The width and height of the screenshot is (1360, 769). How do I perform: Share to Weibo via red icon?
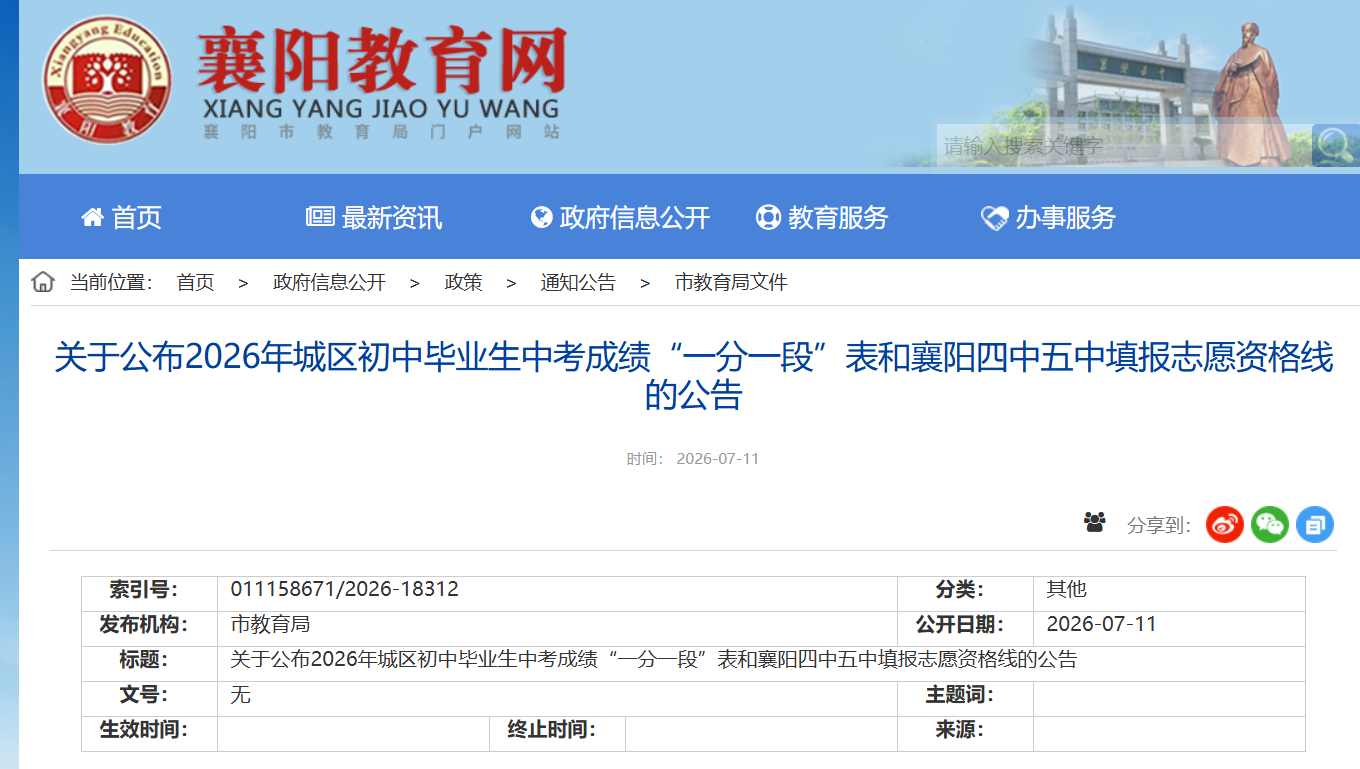tap(1224, 524)
